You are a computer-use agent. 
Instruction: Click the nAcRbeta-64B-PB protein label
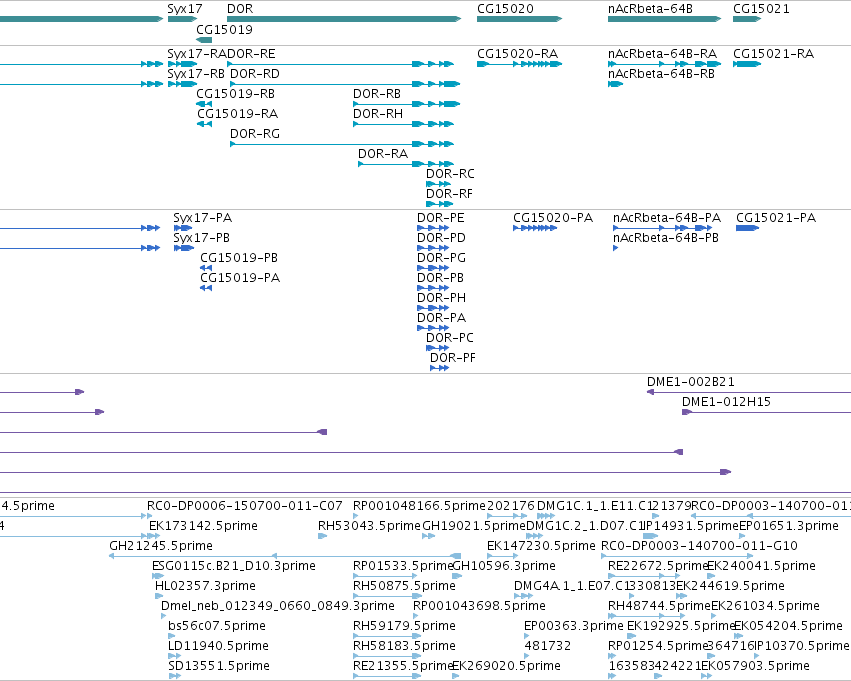pyautogui.click(x=666, y=238)
